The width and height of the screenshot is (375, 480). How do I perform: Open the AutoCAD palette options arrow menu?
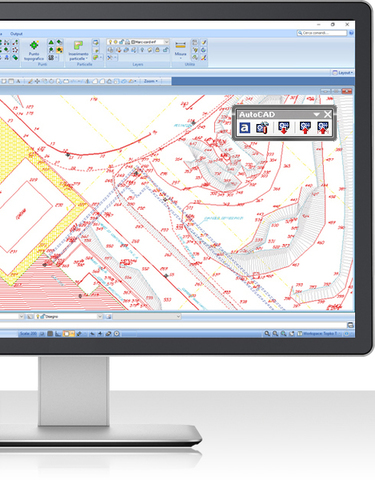316,114
